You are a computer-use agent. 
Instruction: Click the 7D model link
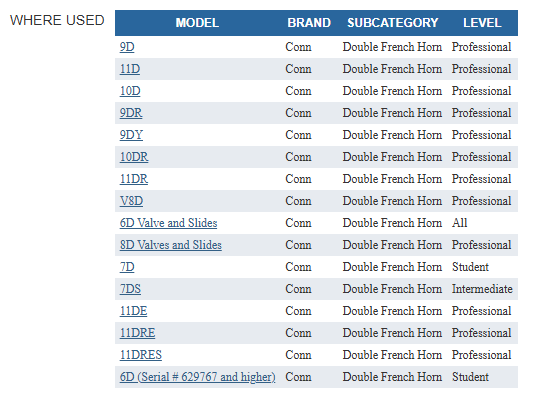pos(127,267)
